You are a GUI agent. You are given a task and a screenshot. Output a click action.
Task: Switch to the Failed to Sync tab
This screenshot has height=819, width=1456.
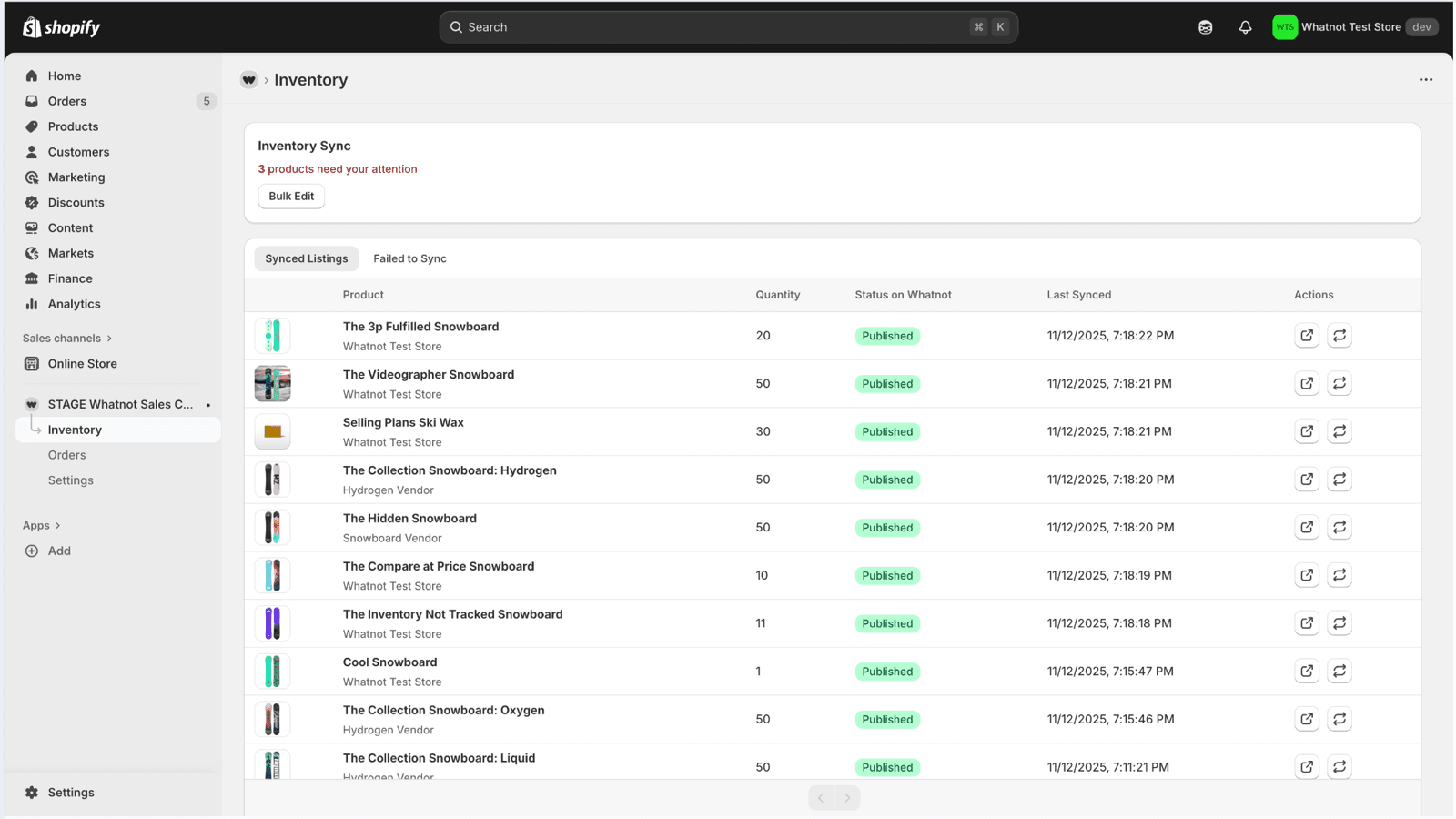point(409,258)
